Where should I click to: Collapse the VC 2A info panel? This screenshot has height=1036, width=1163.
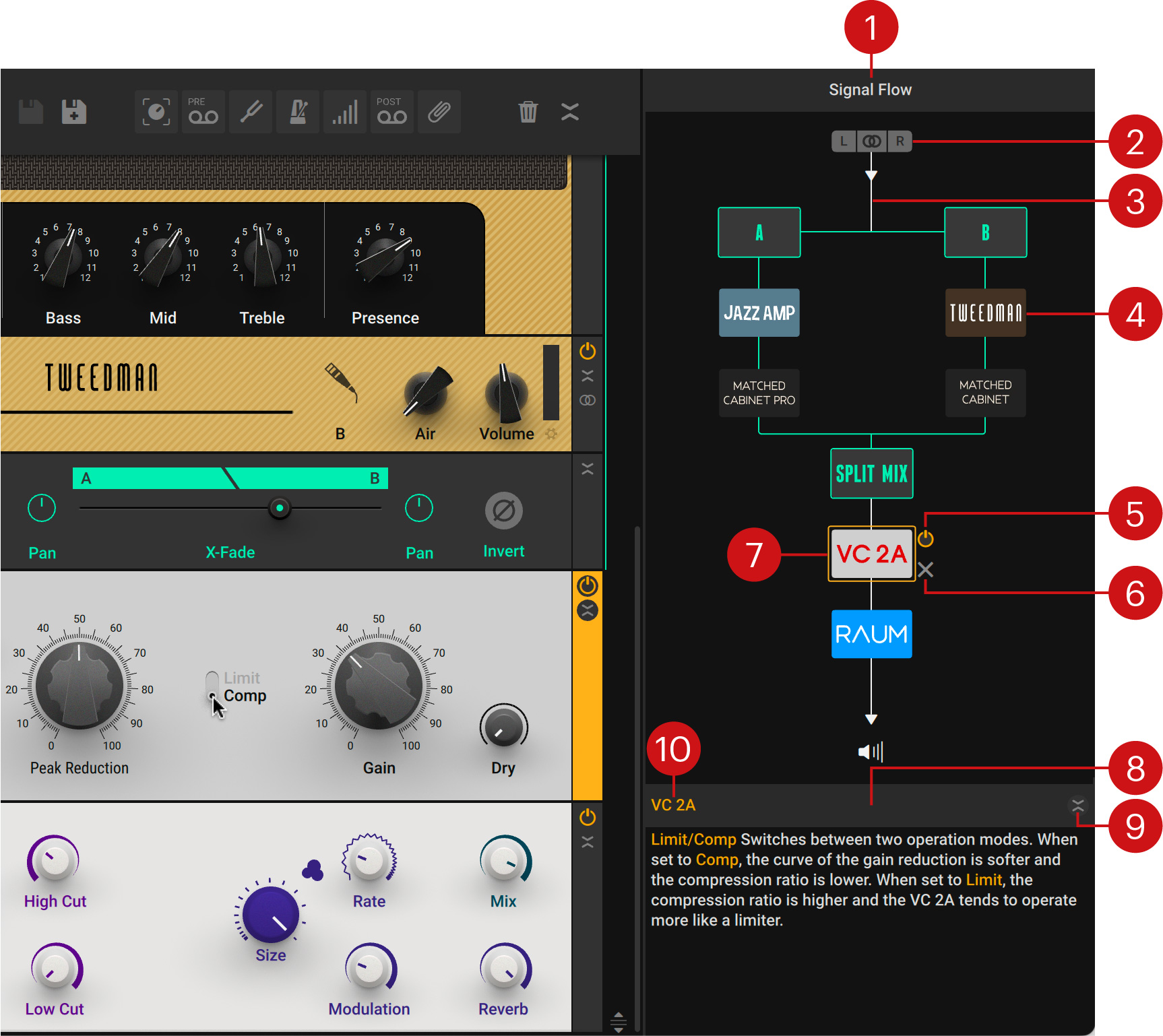(x=1078, y=805)
